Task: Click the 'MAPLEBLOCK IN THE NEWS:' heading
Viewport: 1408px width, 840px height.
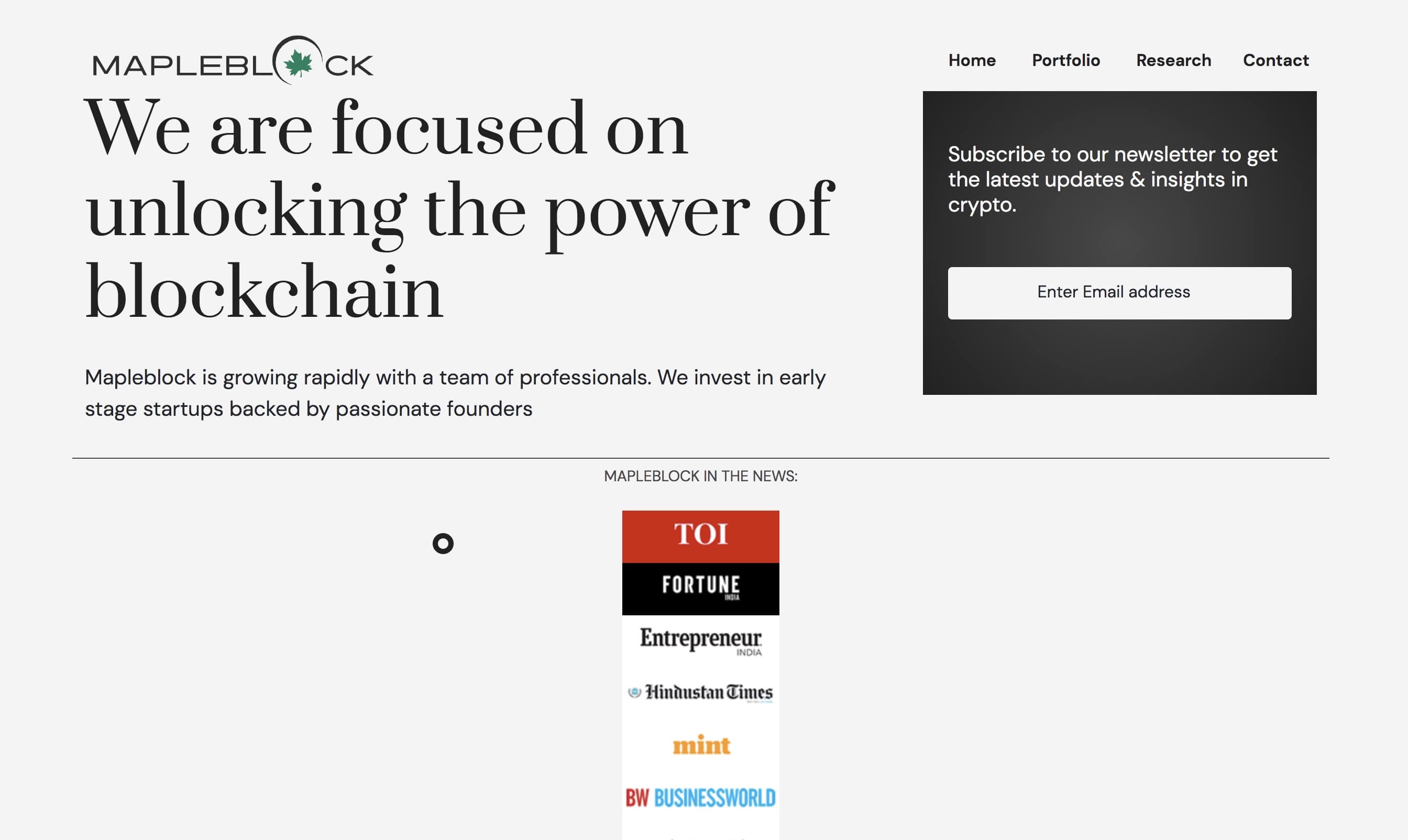Action: point(700,476)
